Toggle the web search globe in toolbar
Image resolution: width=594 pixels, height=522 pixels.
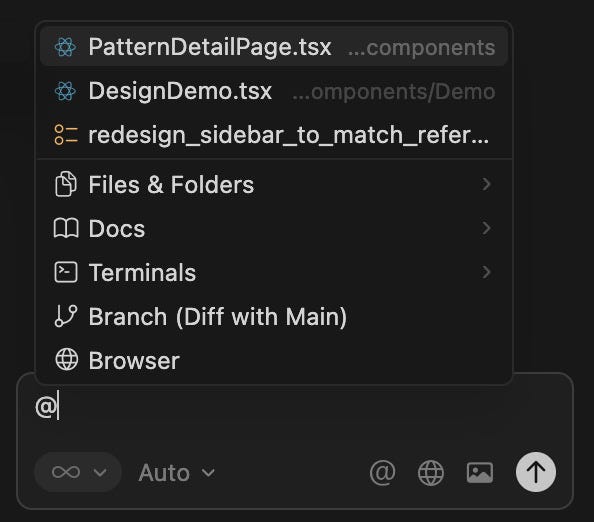click(431, 473)
